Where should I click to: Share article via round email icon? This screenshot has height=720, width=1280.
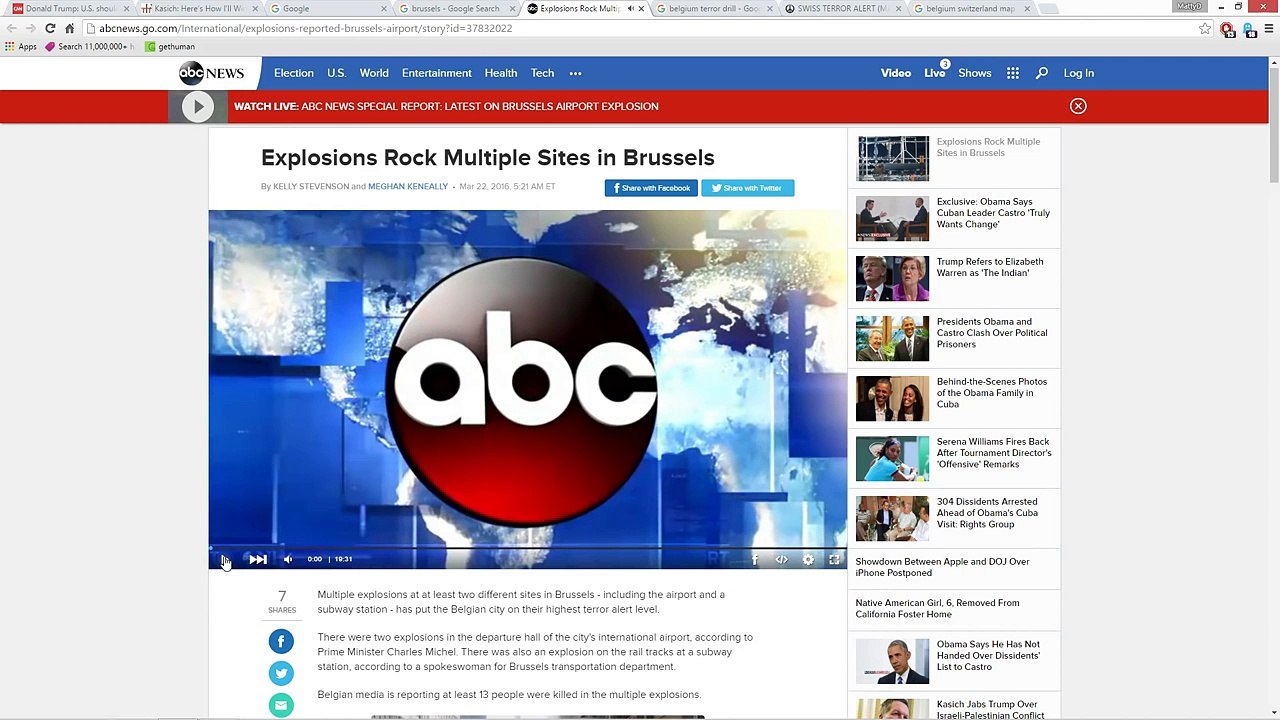tap(281, 705)
